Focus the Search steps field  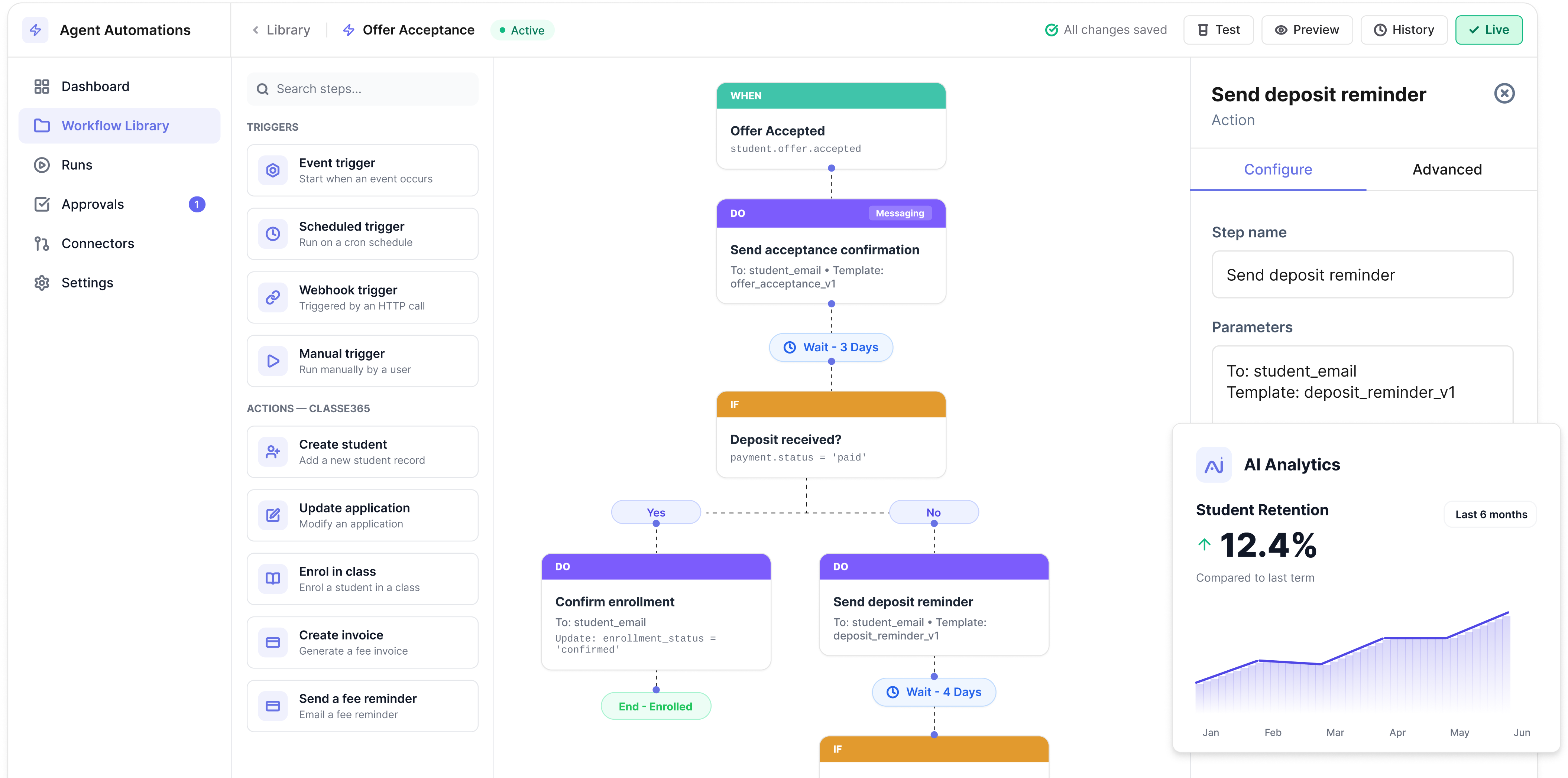[362, 89]
